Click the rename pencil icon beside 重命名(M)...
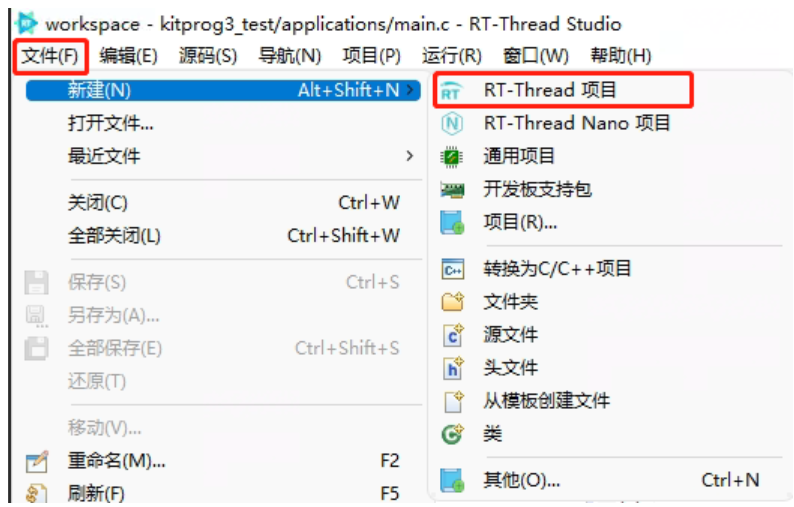 coord(37,461)
